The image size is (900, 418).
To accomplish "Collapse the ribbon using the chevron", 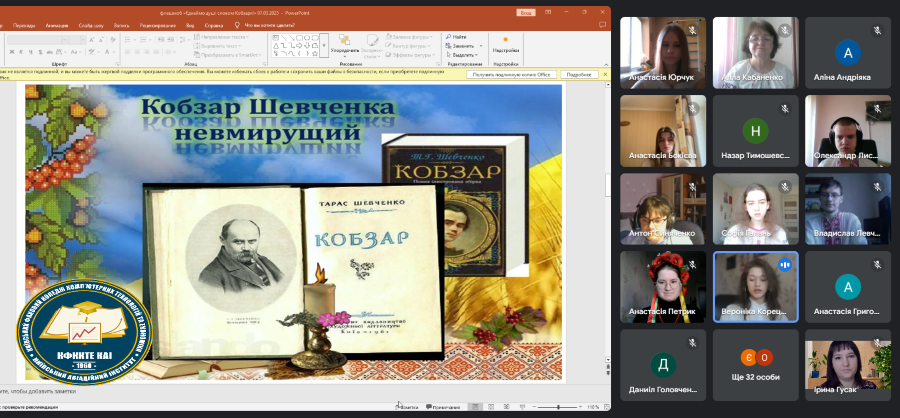I will 606,64.
